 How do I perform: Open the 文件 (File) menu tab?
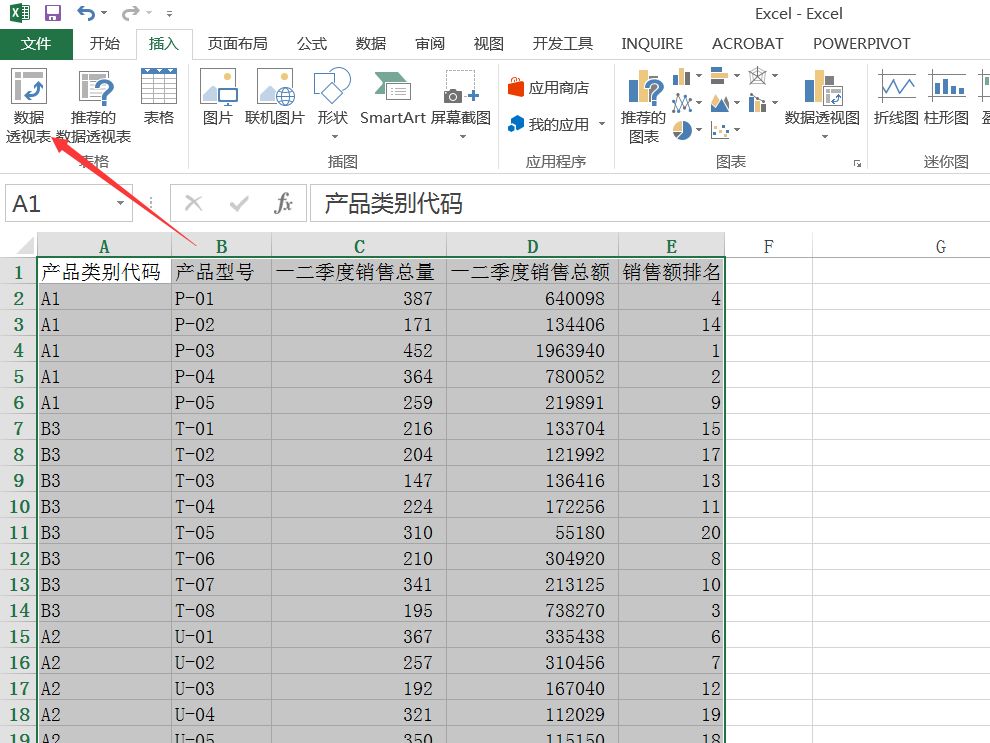[x=36, y=44]
